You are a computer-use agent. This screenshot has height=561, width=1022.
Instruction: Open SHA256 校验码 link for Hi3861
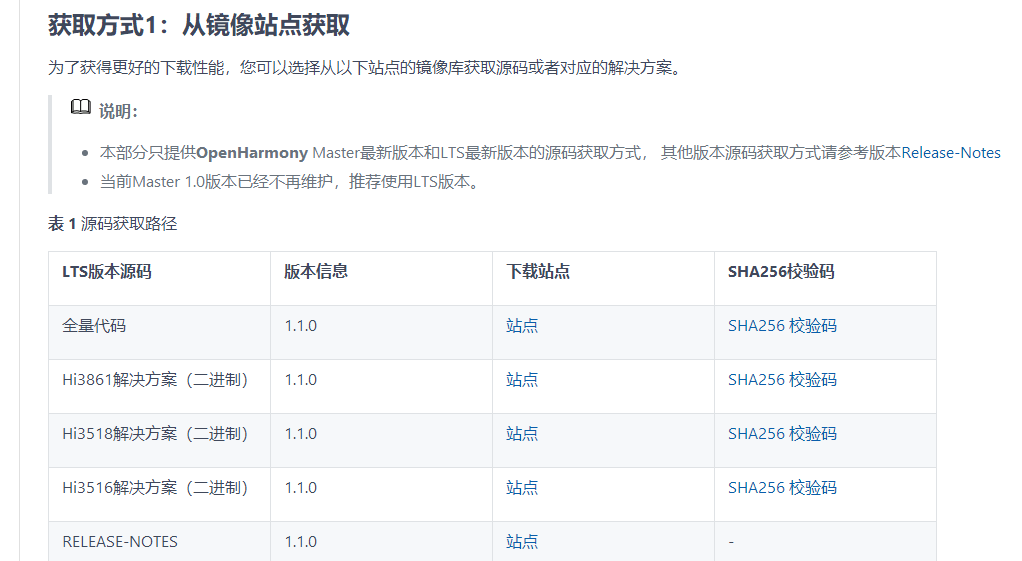(782, 380)
